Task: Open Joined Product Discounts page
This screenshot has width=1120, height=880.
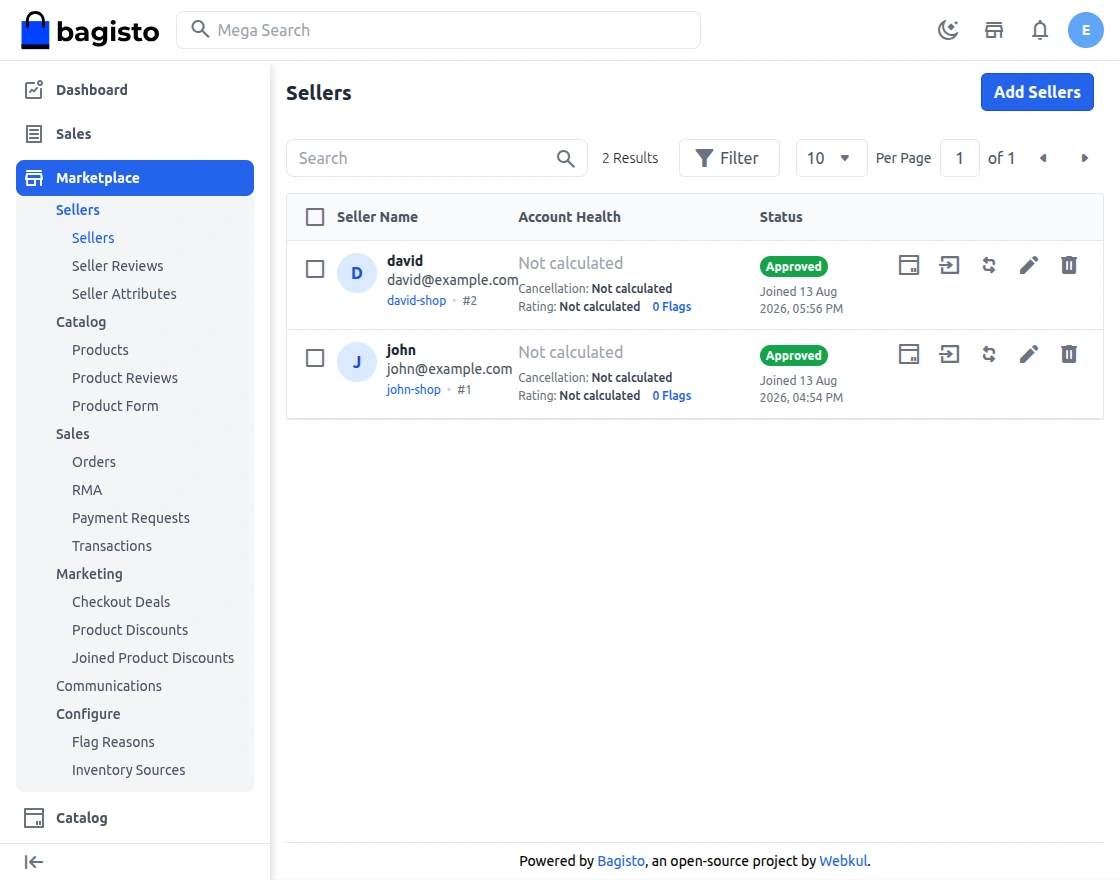Action: (x=153, y=658)
